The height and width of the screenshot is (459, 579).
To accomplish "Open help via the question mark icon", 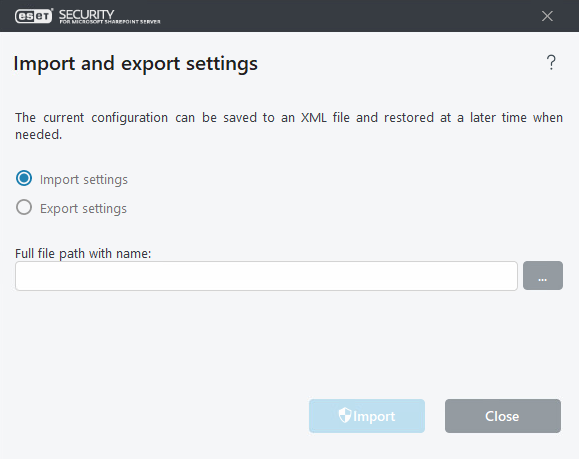I will tap(551, 62).
